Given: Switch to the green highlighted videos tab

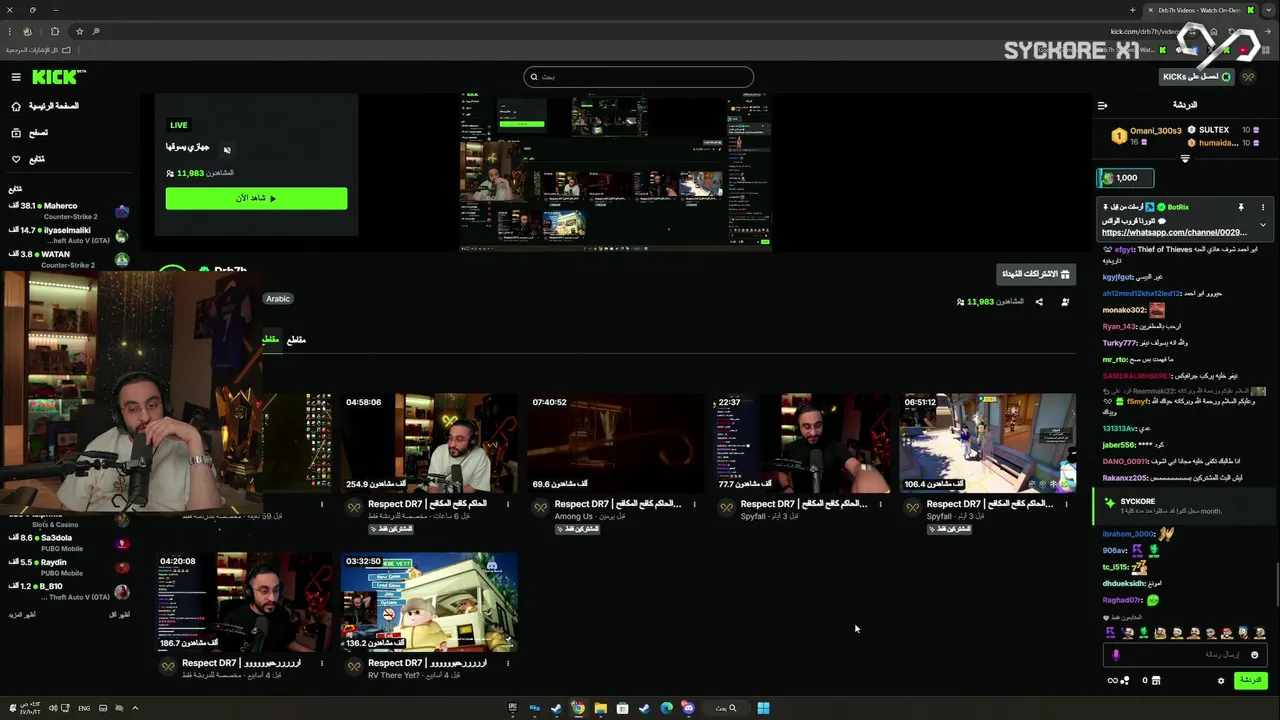Looking at the screenshot, I should pos(270,340).
